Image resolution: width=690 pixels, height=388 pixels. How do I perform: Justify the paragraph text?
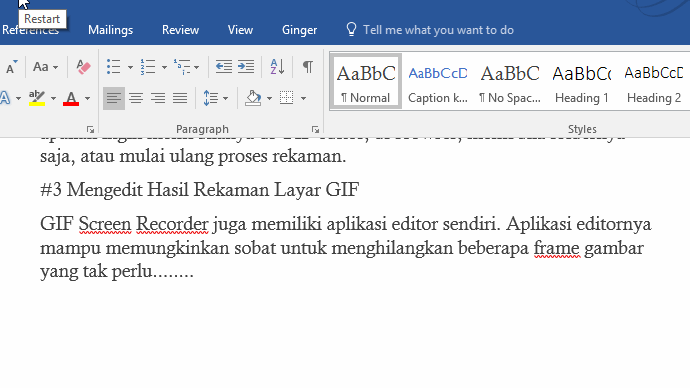pyautogui.click(x=180, y=98)
